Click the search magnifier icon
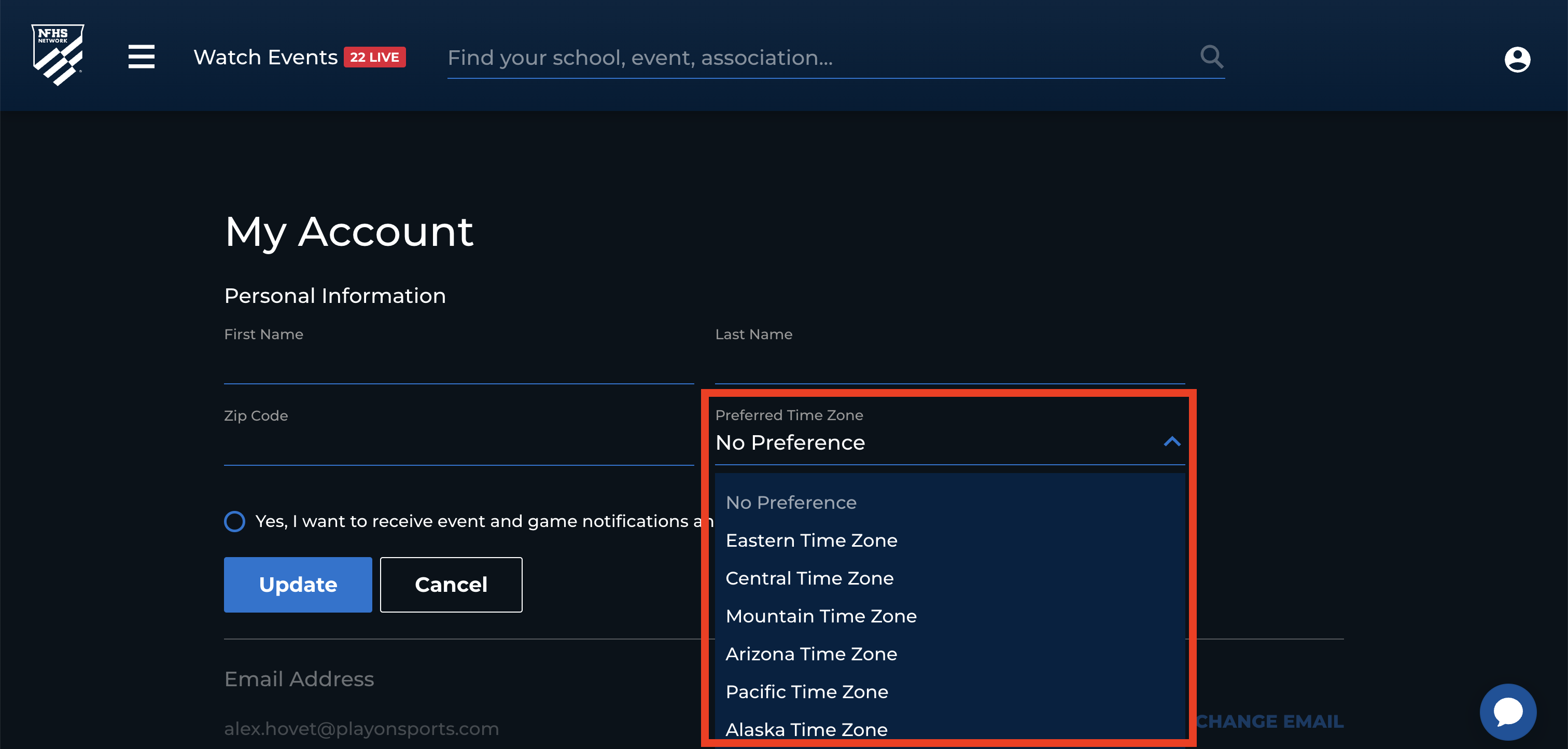The width and height of the screenshot is (1568, 749). pyautogui.click(x=1211, y=57)
